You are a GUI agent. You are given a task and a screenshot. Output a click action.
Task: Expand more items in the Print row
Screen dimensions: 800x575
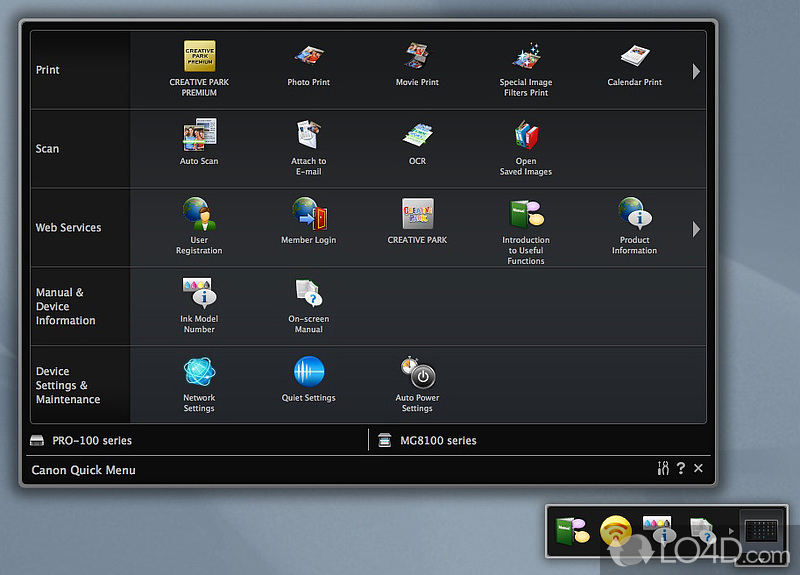[696, 71]
